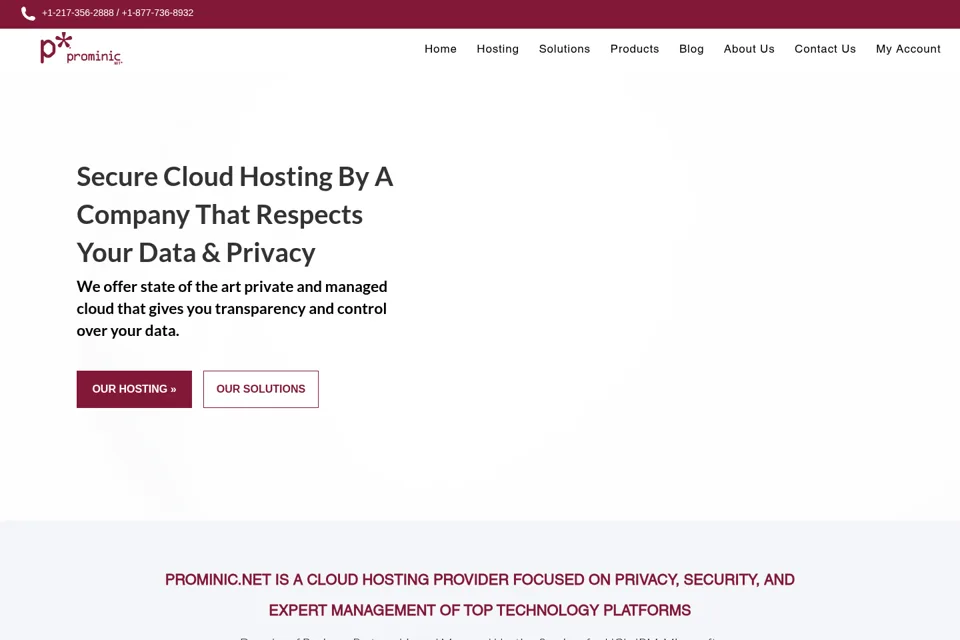Image resolution: width=960 pixels, height=640 pixels.
Task: Select the hero heading 'Secure Cloud Hosting By A'
Action: pos(234,177)
